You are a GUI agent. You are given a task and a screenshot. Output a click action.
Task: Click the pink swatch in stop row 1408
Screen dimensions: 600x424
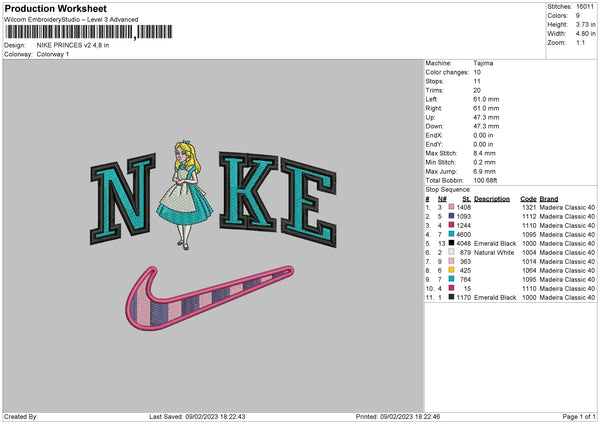coord(451,207)
